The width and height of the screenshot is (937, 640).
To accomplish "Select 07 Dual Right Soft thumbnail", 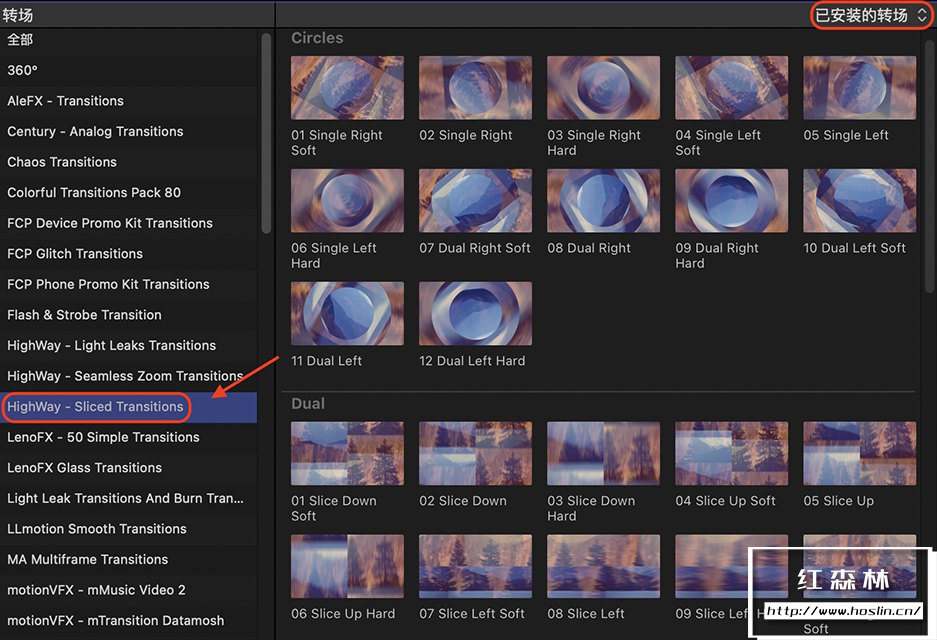I will click(x=475, y=200).
